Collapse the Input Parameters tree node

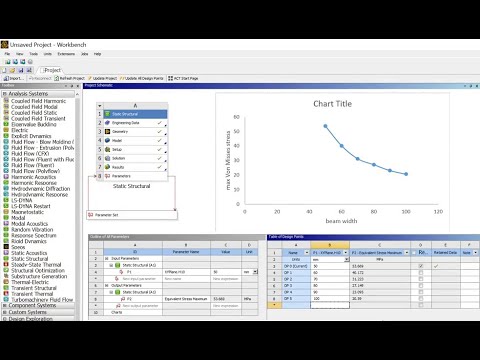pos(107,258)
